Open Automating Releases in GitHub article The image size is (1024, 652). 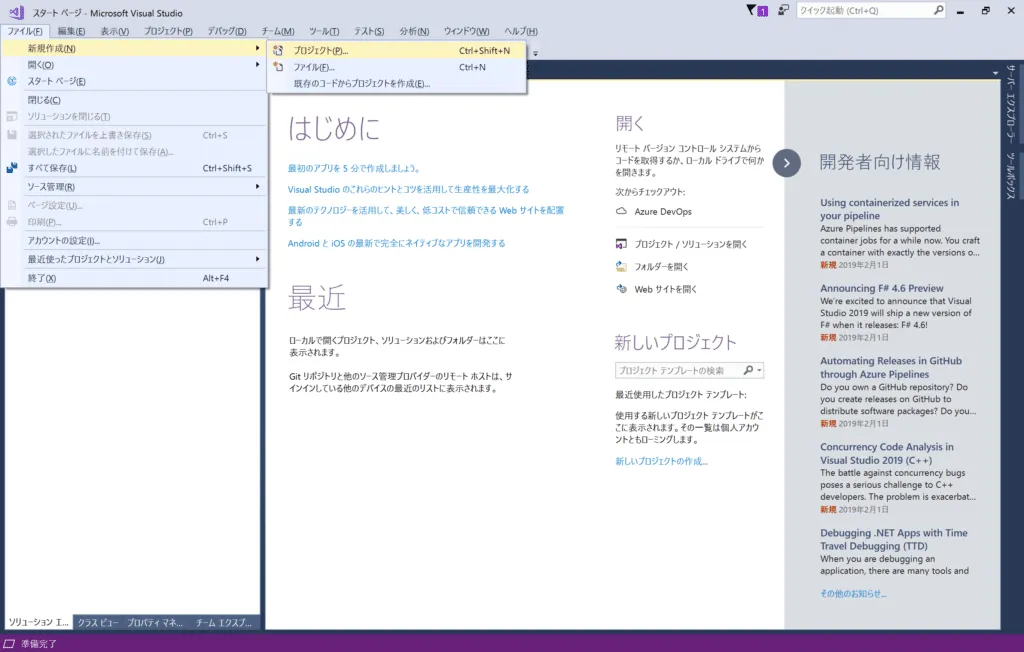891,367
